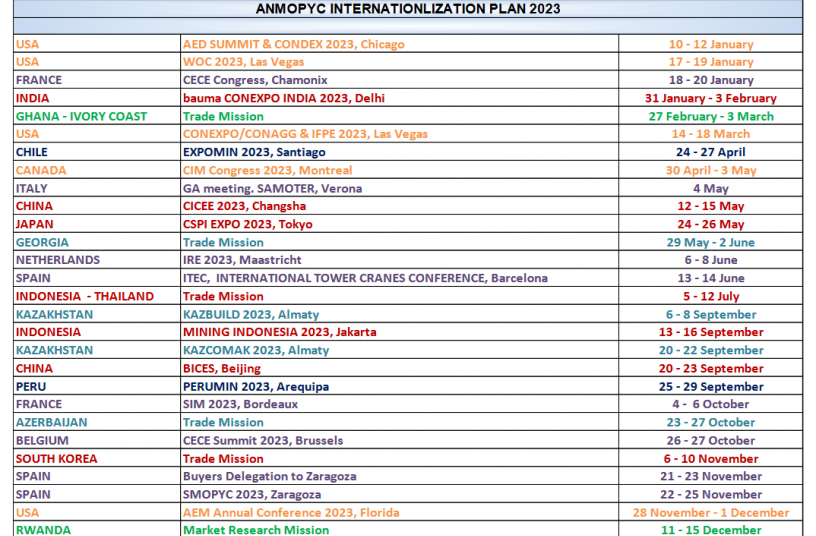Click 'CECE Congress, Chamonix' cell
This screenshot has width=816, height=536.
tap(400, 80)
